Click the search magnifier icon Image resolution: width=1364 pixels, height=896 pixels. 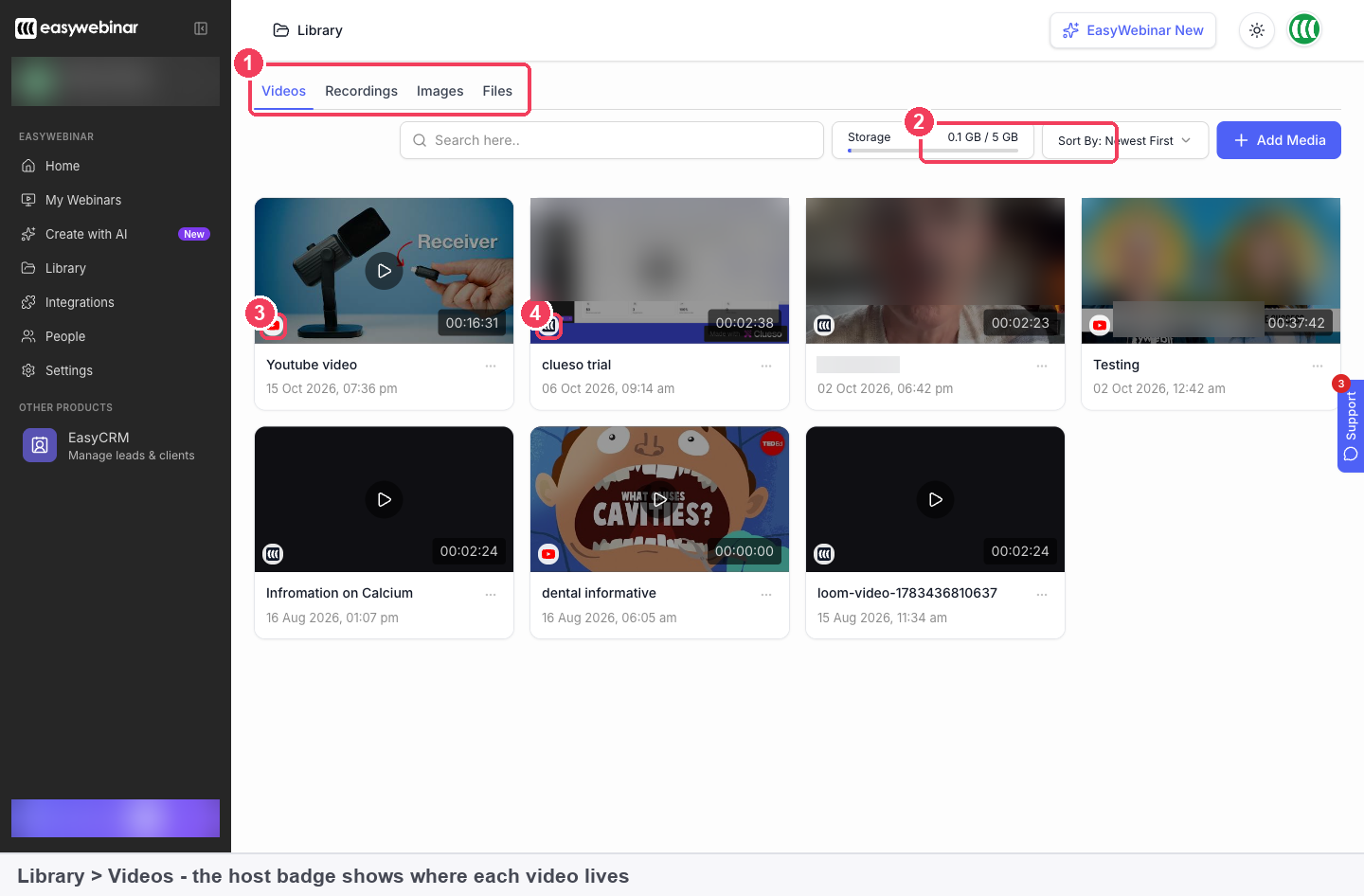click(x=420, y=140)
